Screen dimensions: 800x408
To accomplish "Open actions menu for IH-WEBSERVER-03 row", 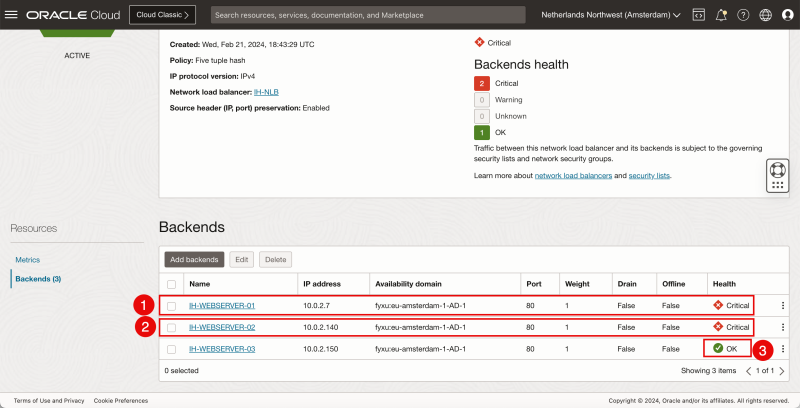I will pyautogui.click(x=783, y=349).
